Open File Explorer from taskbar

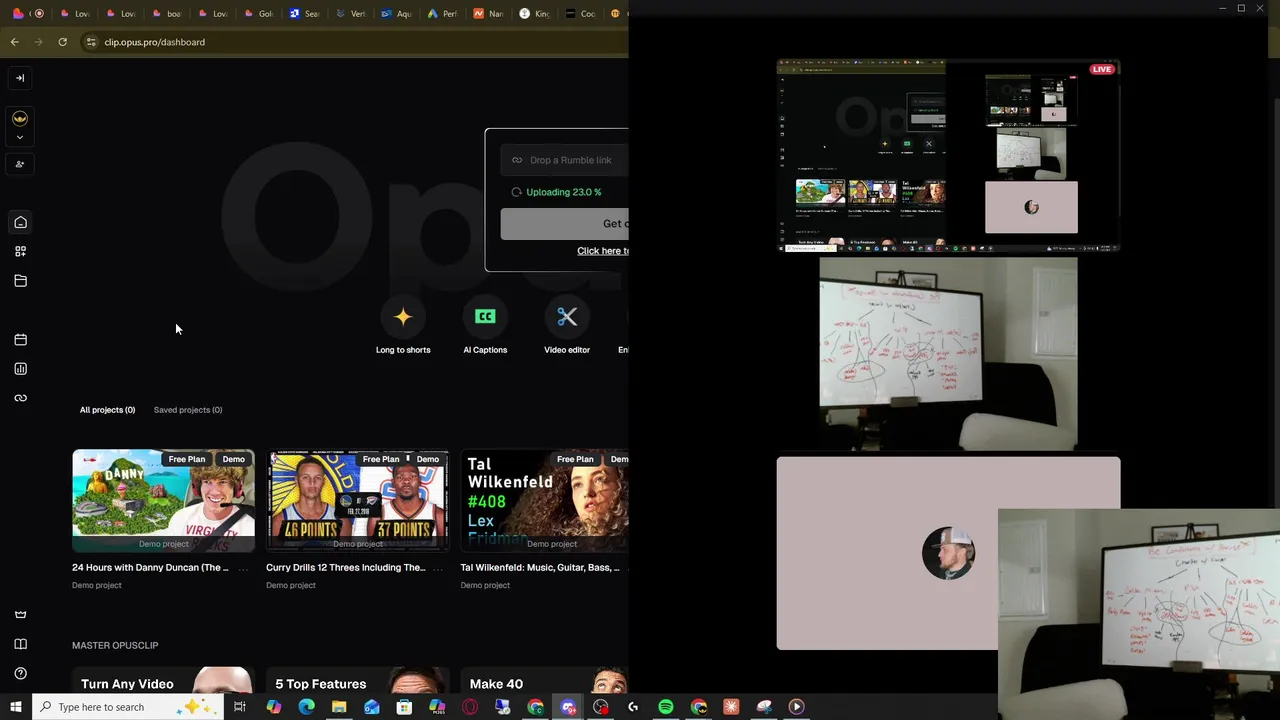pos(339,707)
